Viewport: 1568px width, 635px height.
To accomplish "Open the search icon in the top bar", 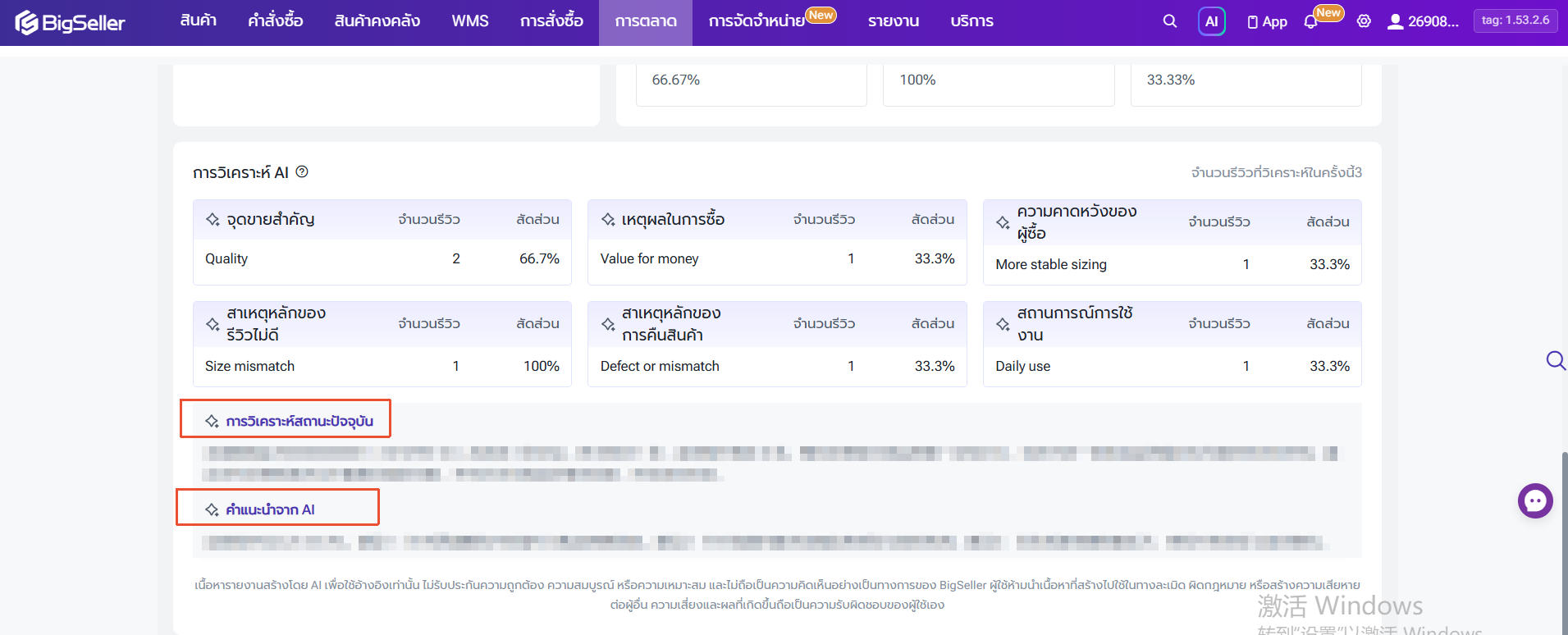I will tap(1170, 21).
